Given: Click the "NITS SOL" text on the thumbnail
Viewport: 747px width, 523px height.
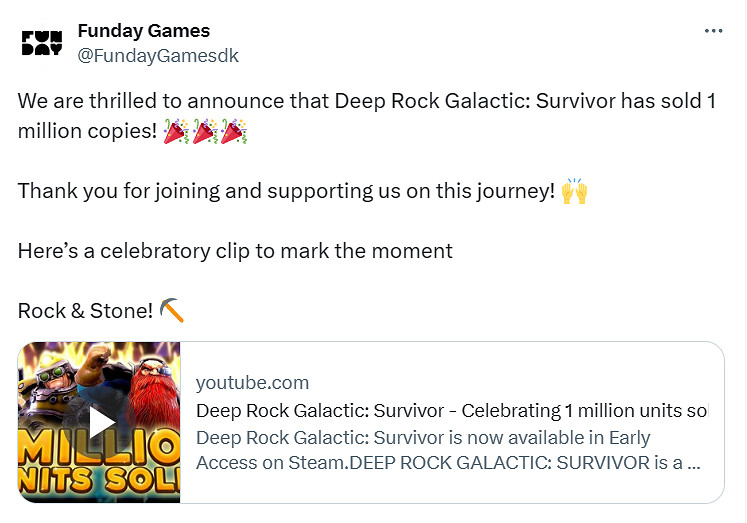Looking at the screenshot, I should tap(100, 478).
